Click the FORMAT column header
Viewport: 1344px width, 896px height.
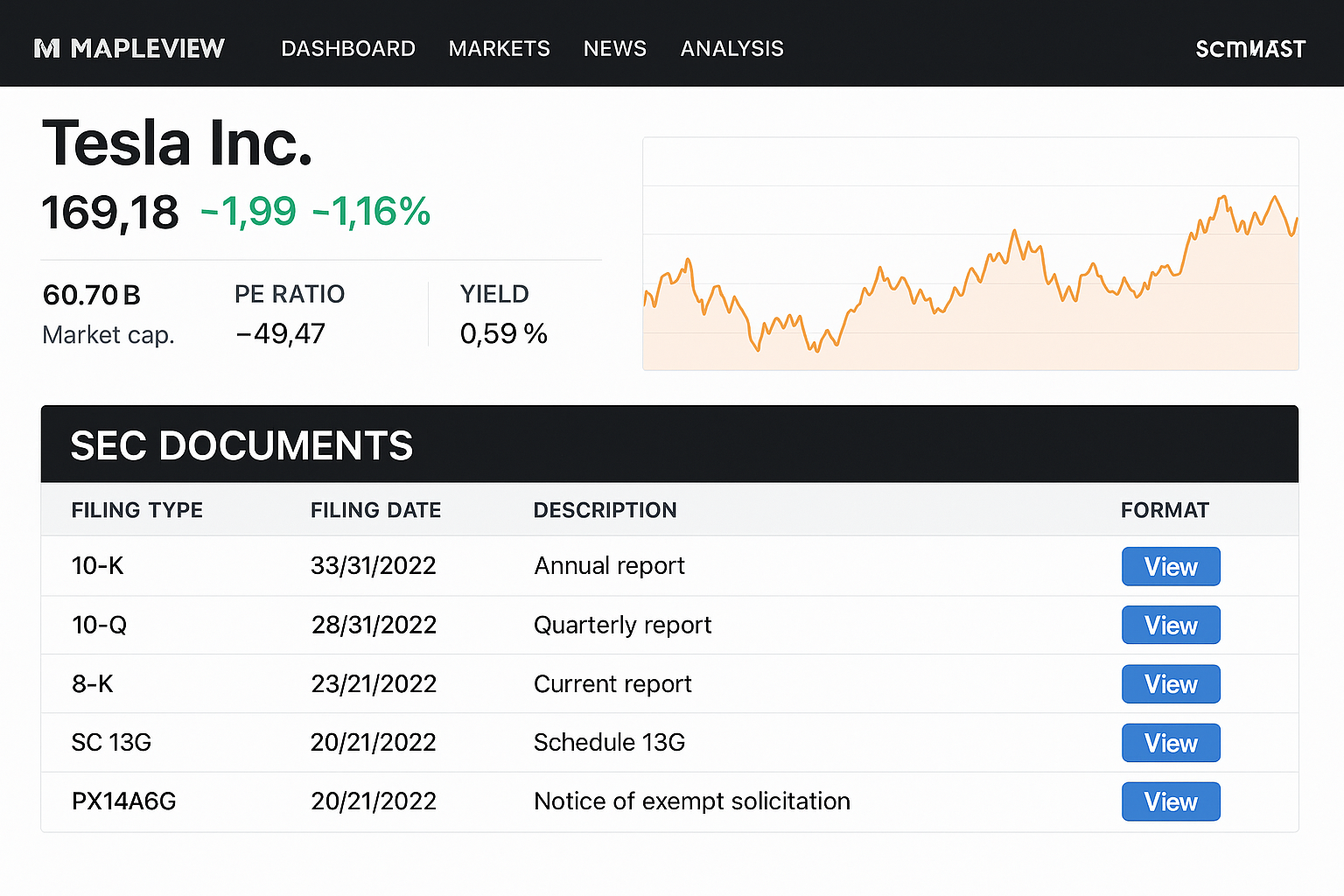(x=1165, y=510)
